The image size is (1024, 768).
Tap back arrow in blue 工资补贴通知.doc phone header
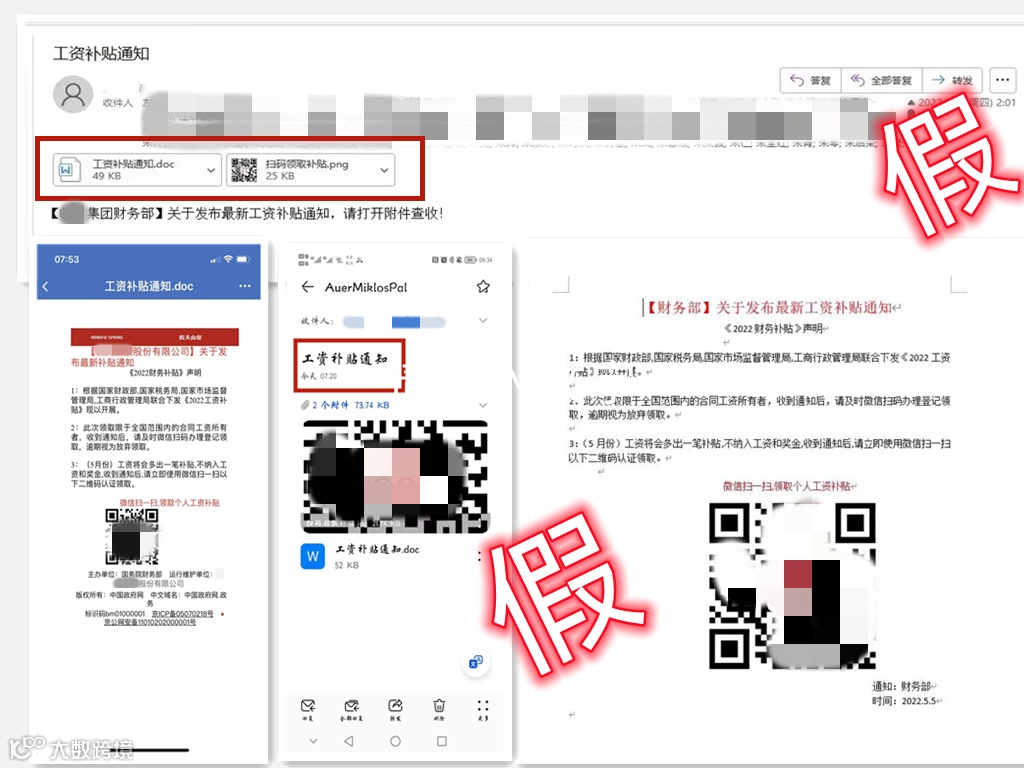point(45,286)
